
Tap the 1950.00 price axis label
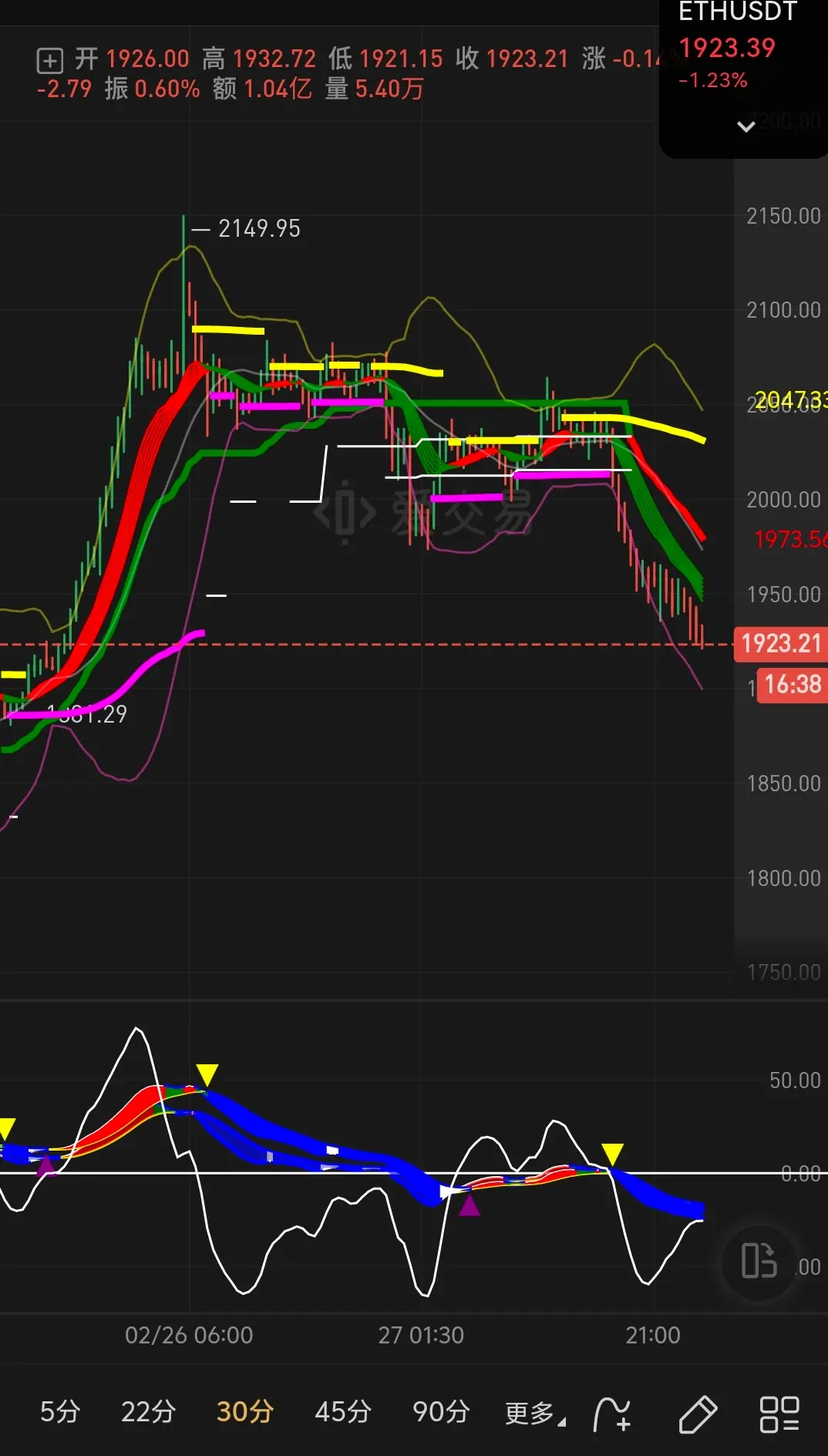click(783, 595)
